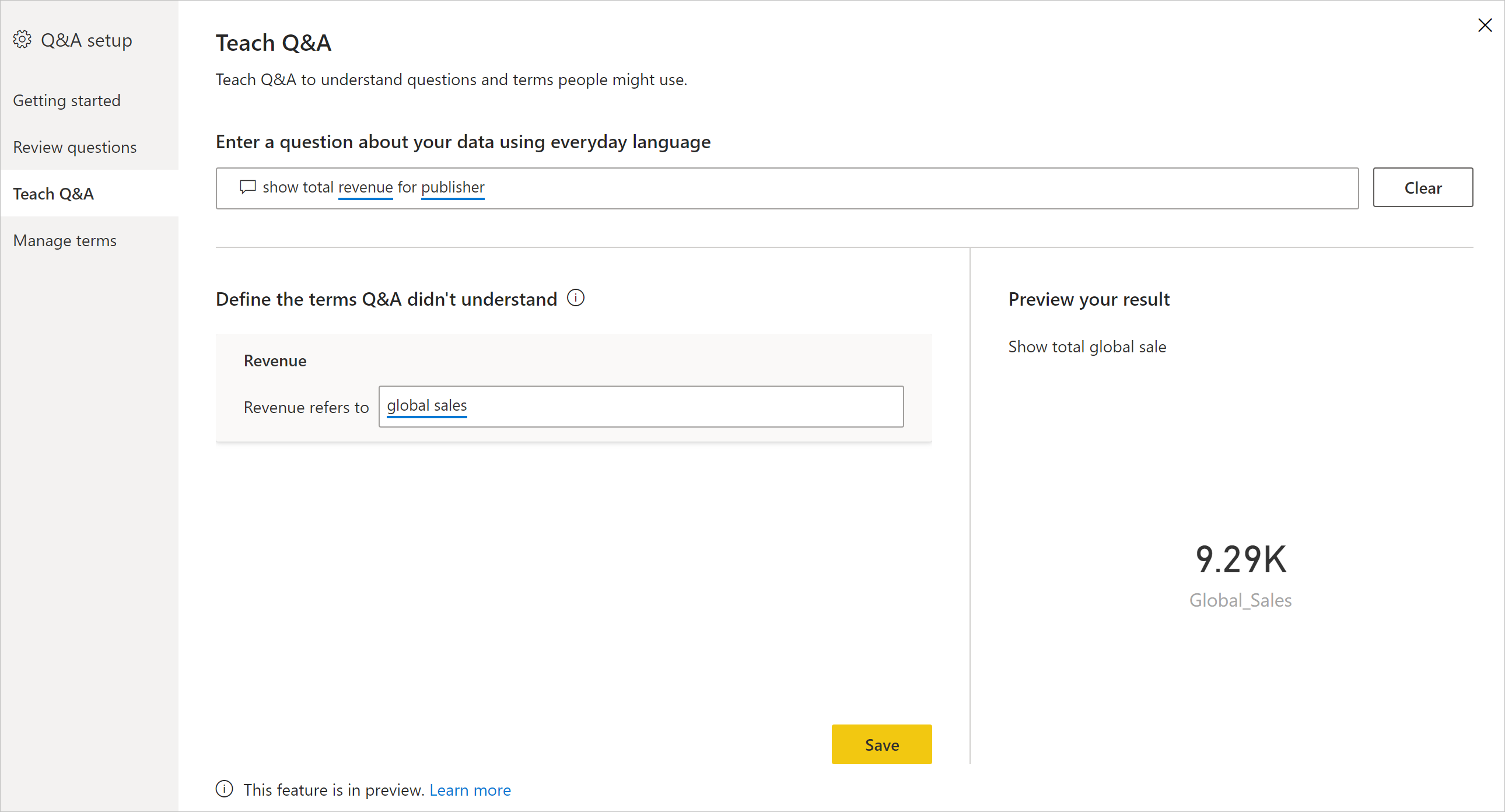
Task: Click the Manage terms sidebar icon
Action: (65, 240)
